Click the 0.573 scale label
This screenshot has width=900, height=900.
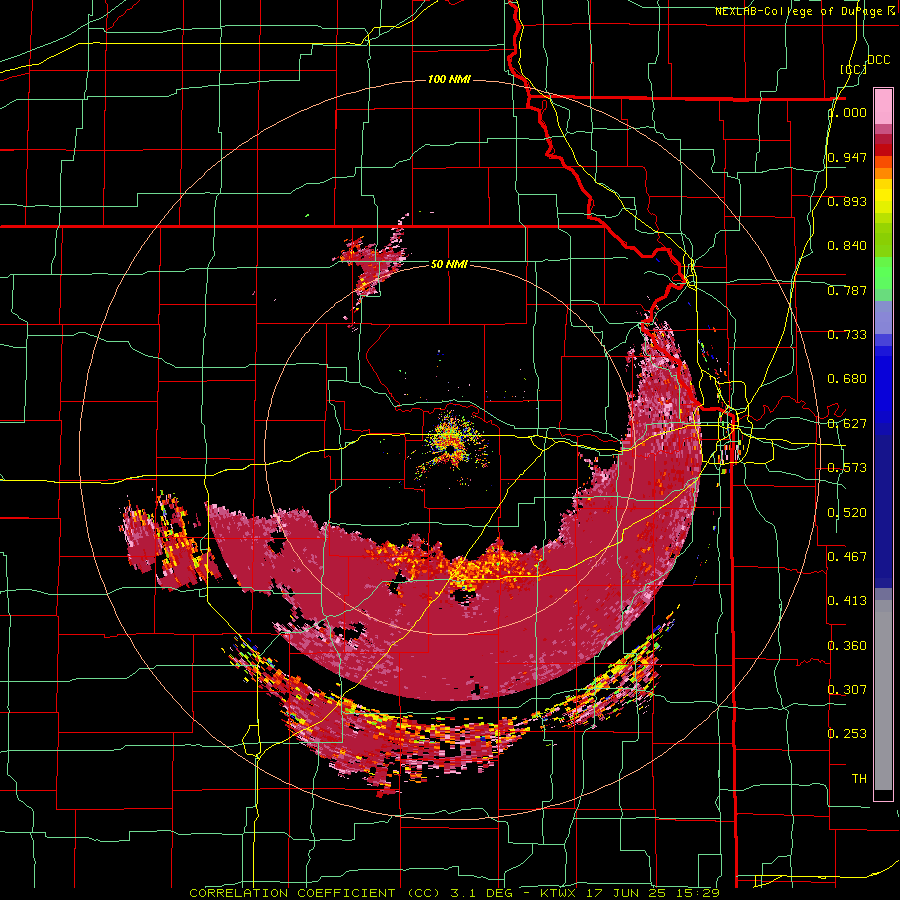(847, 468)
